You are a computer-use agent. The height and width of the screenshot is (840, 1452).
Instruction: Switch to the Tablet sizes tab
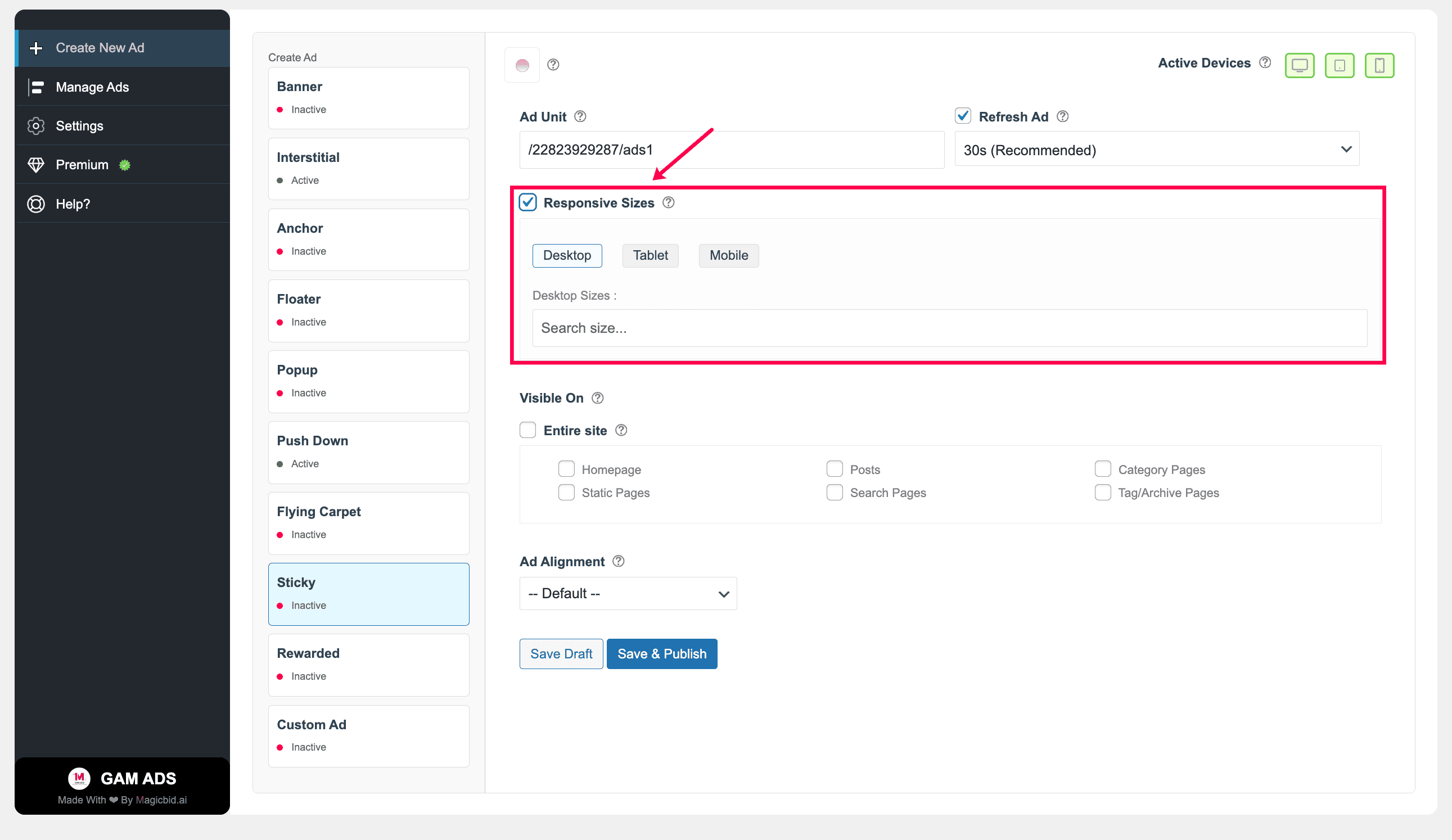point(651,256)
